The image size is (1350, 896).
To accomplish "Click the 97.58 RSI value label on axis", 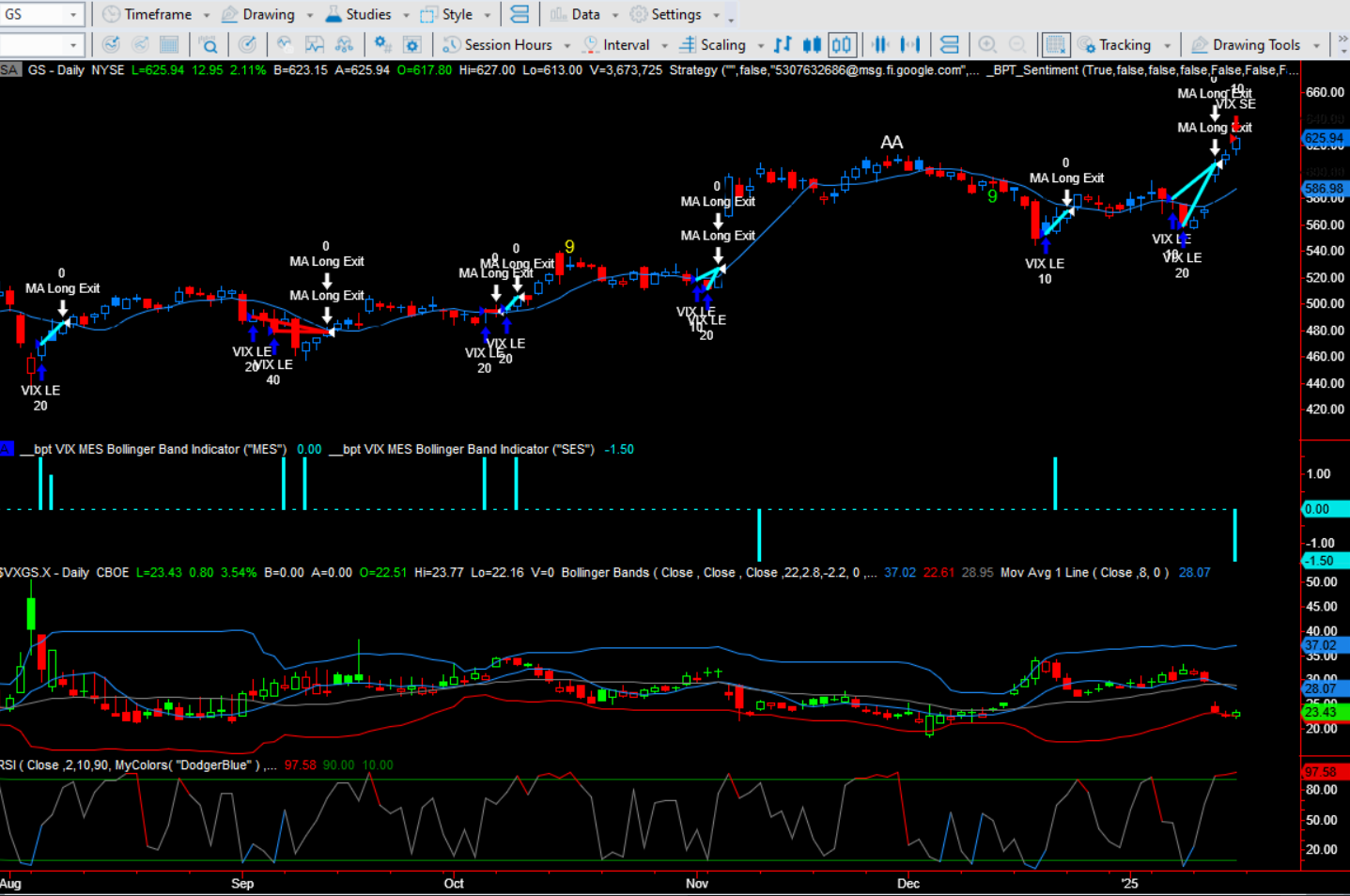I will (x=1325, y=772).
